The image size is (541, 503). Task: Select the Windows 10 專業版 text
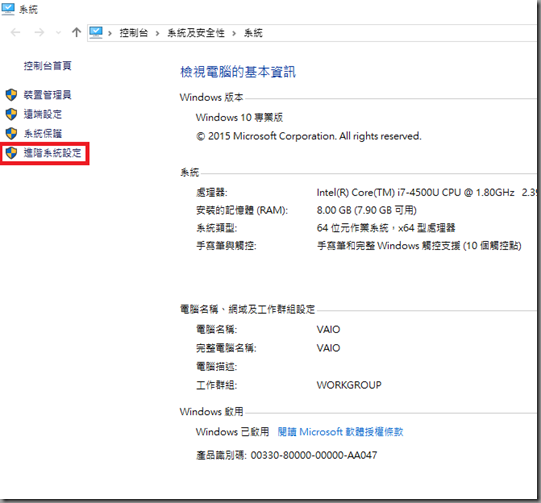(239, 117)
